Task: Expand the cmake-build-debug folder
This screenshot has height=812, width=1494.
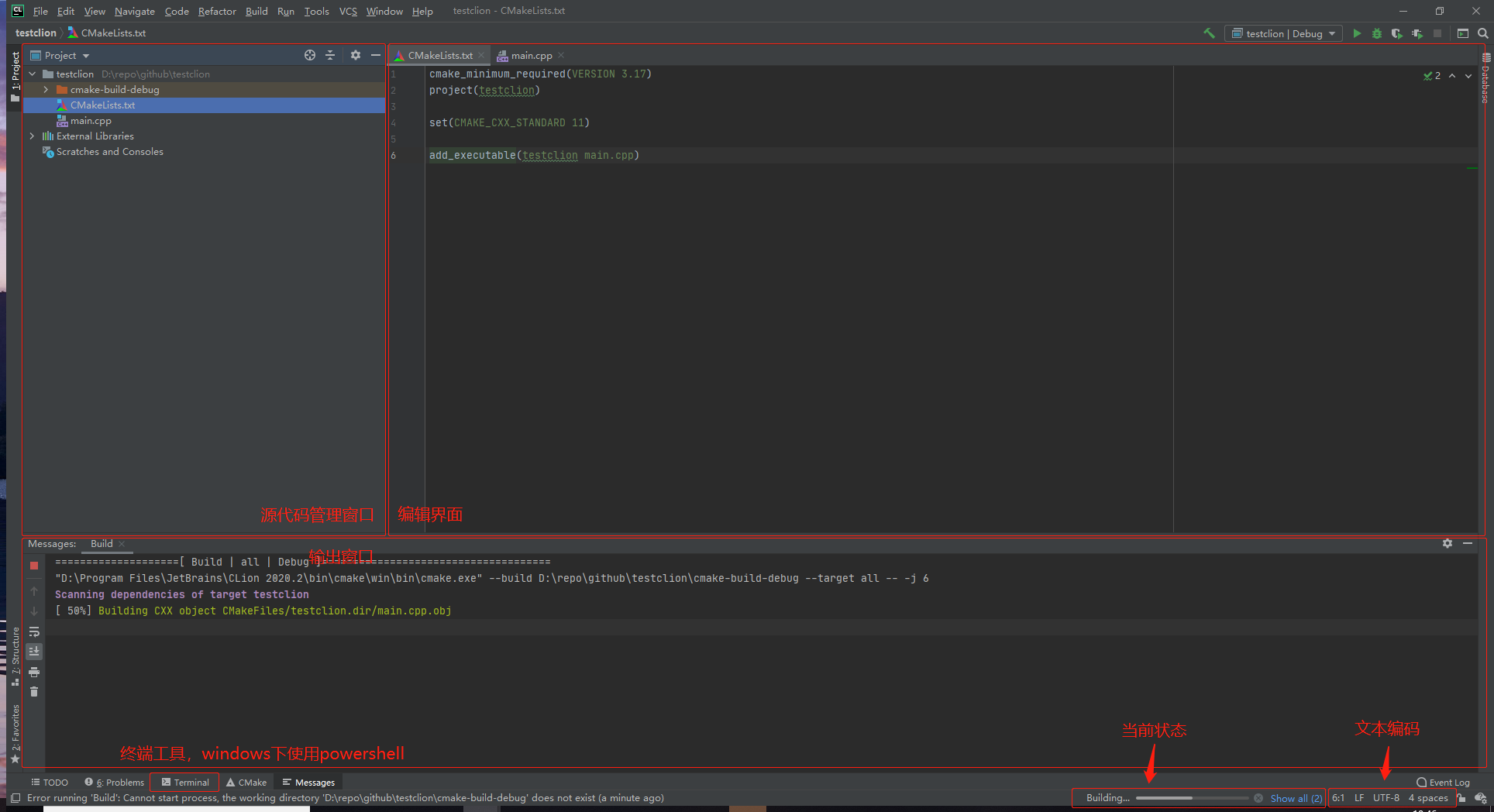Action: pyautogui.click(x=46, y=90)
